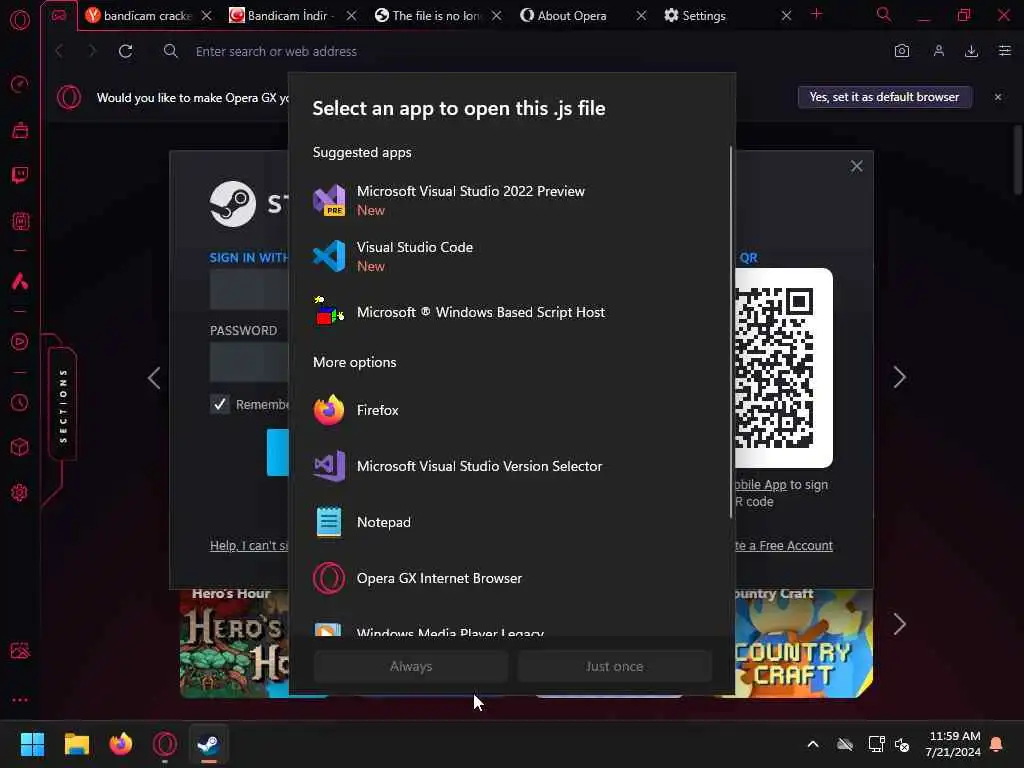
Task: Click the Always button
Action: pyautogui.click(x=411, y=666)
